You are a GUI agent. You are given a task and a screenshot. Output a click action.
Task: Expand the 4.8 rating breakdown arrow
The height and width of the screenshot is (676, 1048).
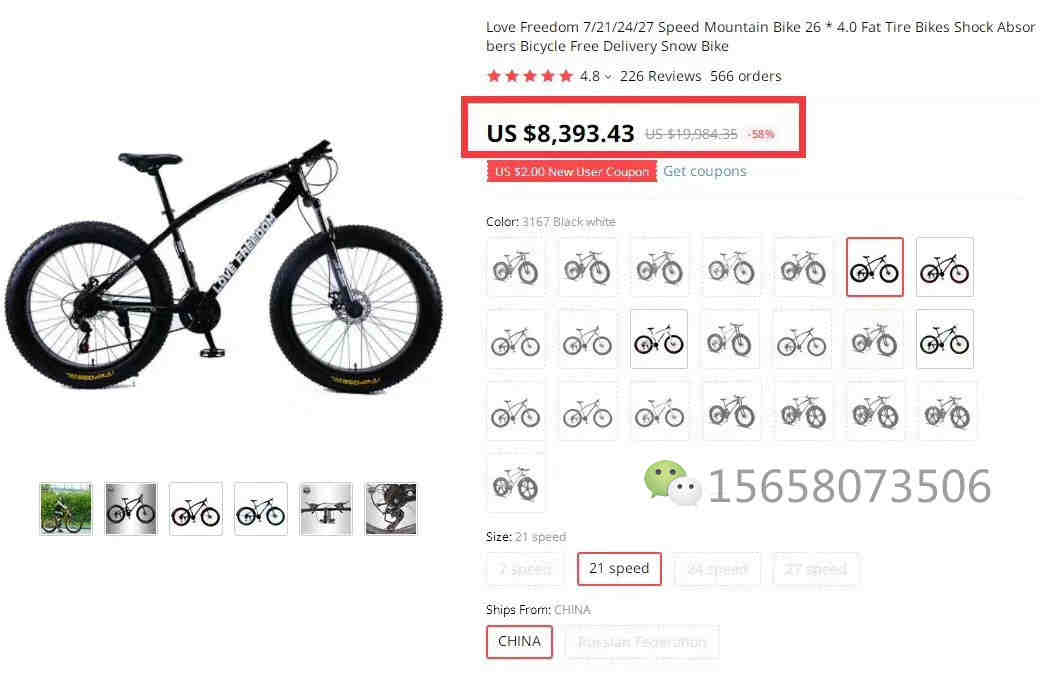pyautogui.click(x=608, y=77)
